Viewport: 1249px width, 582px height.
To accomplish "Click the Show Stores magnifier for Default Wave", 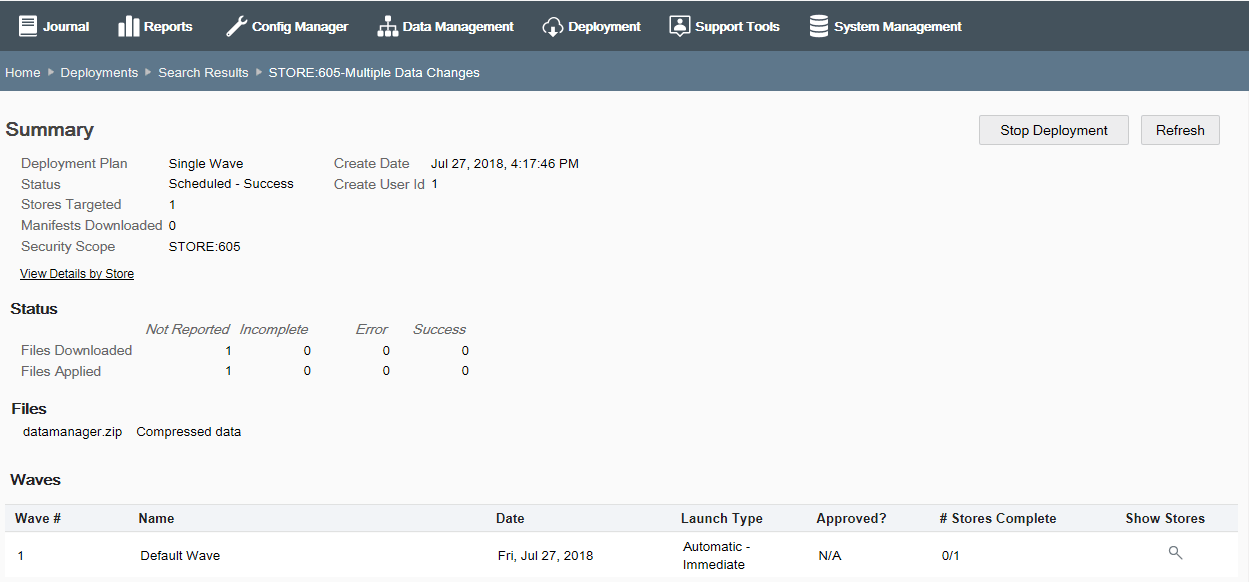I will (x=1175, y=552).
